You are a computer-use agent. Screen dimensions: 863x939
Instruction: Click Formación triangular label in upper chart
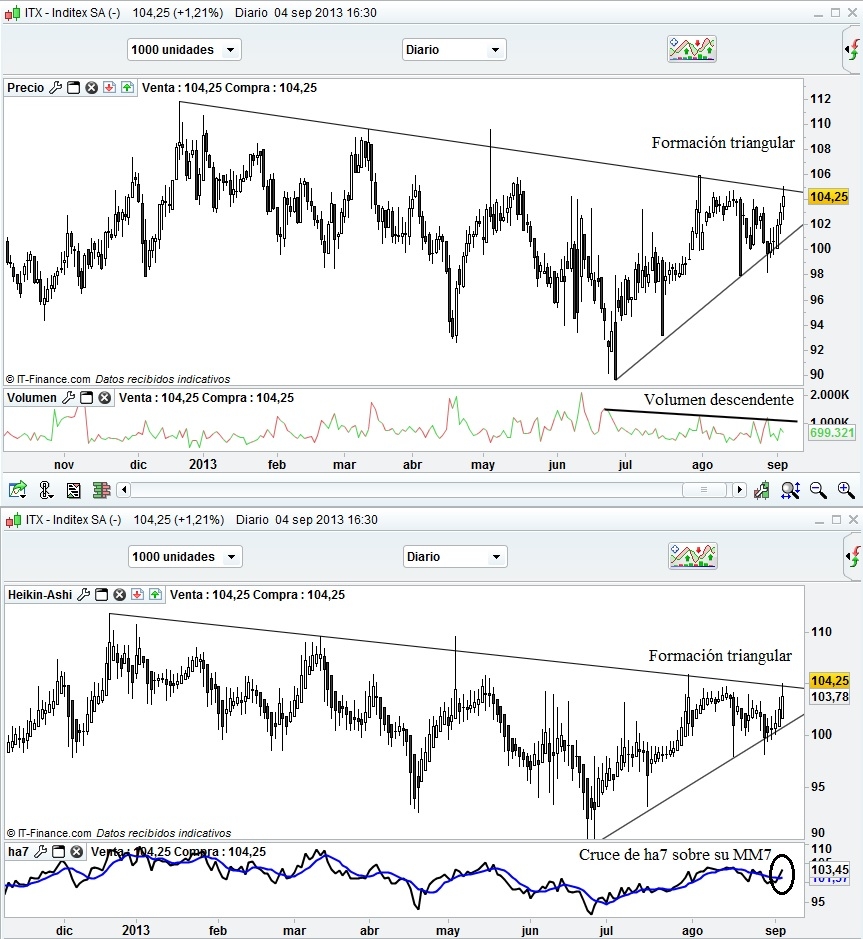(x=723, y=143)
